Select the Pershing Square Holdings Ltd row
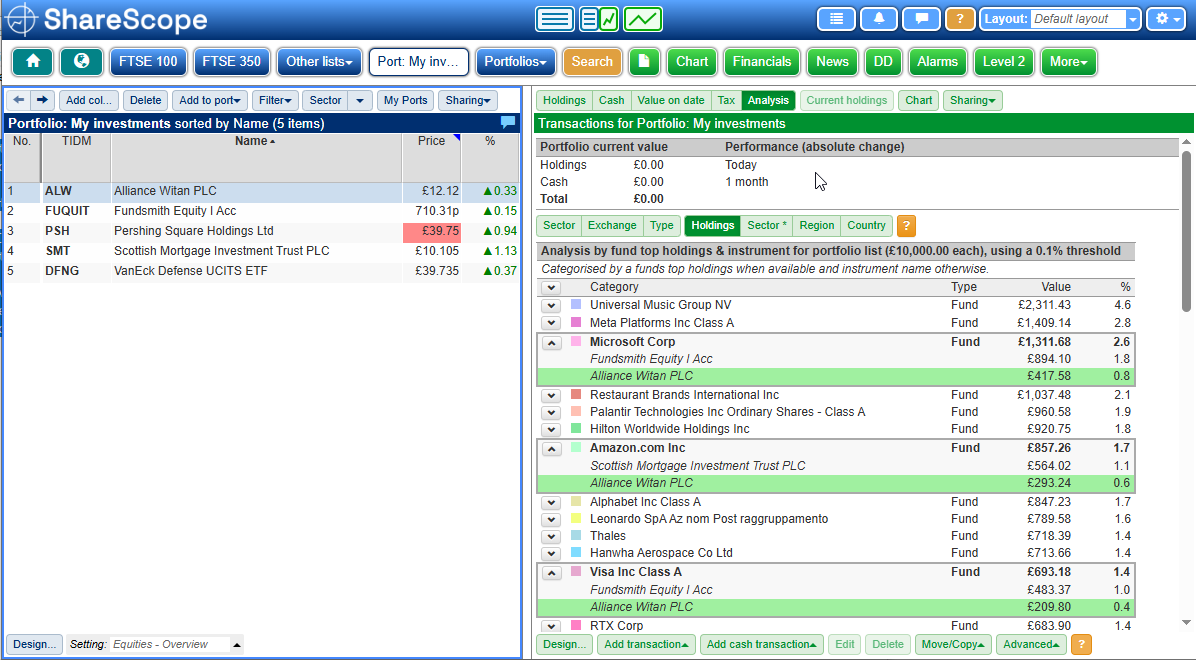Viewport: 1196px width, 660px height. tap(193, 231)
